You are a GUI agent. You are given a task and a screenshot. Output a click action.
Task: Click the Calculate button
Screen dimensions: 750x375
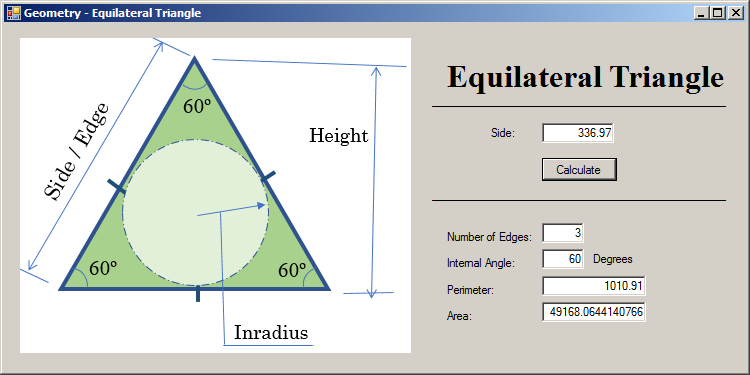click(579, 169)
